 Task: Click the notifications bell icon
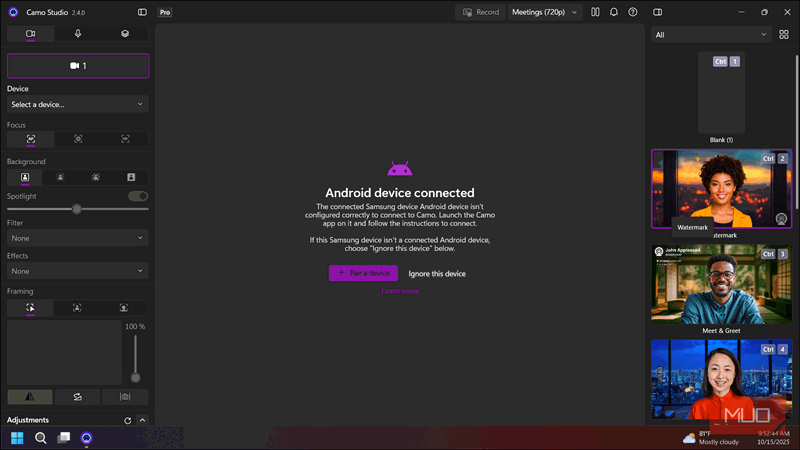pos(614,12)
